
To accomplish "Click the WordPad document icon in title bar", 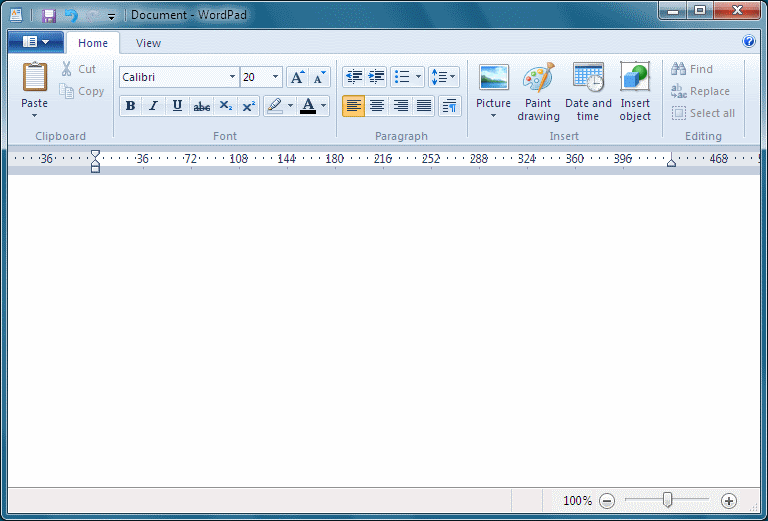I will [16, 15].
